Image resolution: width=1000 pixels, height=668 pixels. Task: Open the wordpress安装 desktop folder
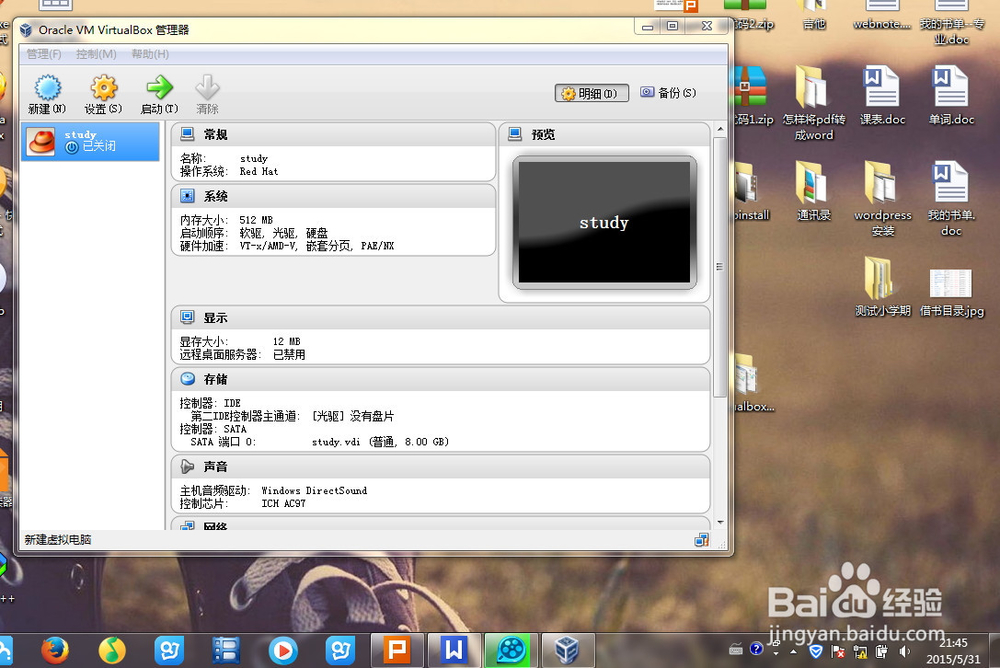pyautogui.click(x=883, y=199)
